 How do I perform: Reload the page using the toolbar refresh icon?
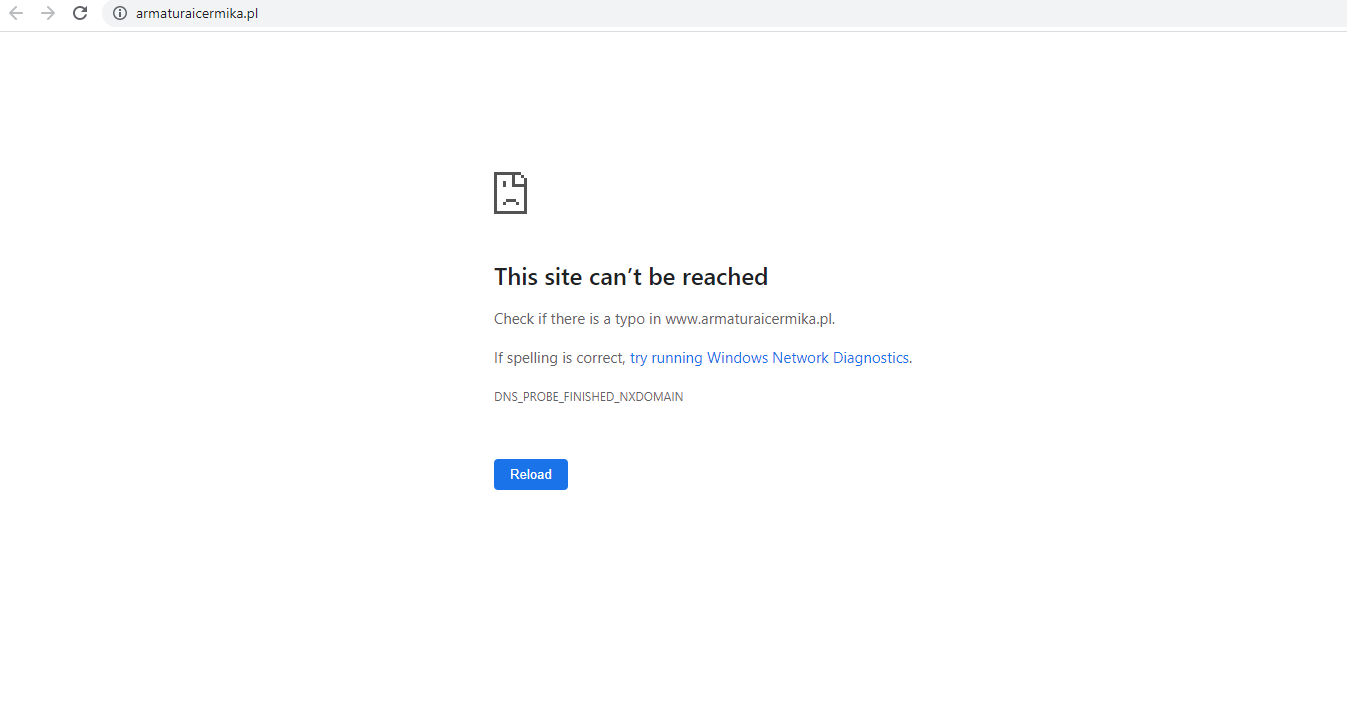(x=80, y=14)
